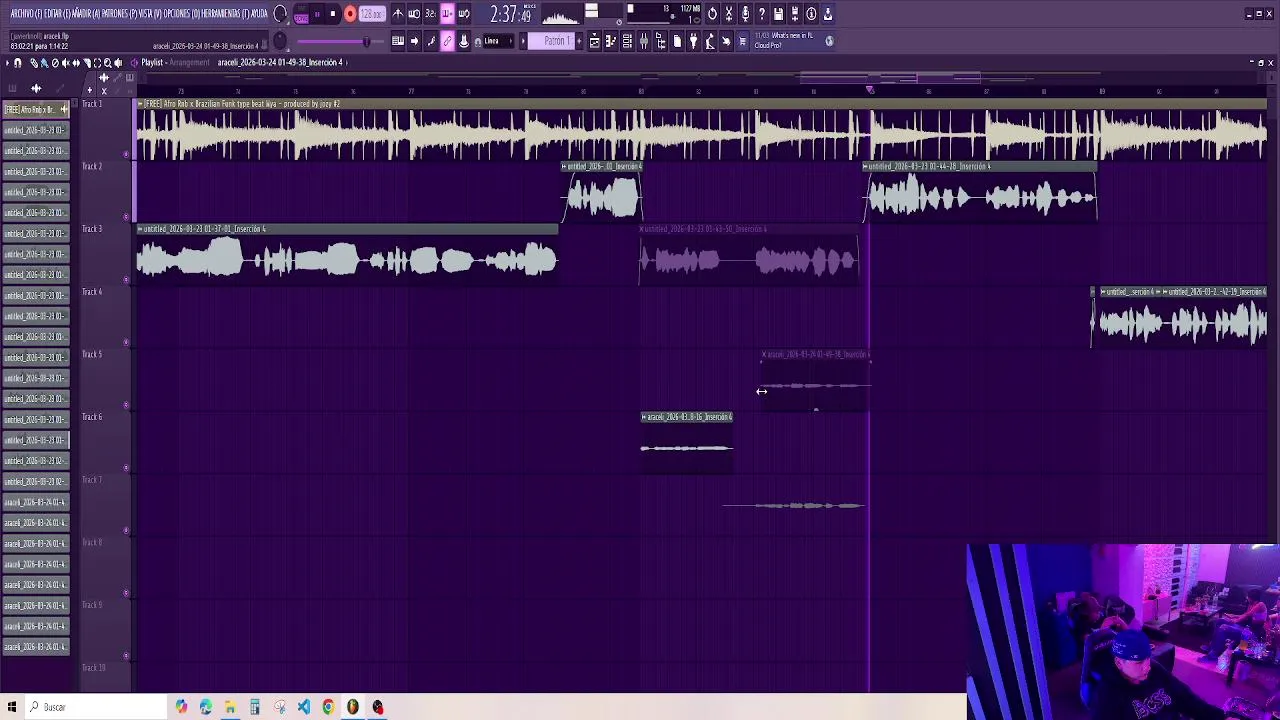This screenshot has height=720, width=1280.
Task: Toggle mute dot on Track 3
Action: (x=126, y=279)
